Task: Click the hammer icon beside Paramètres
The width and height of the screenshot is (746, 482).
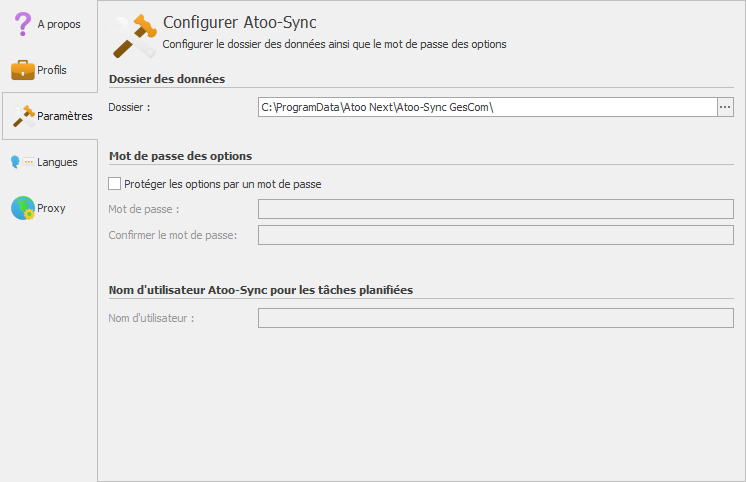Action: coord(23,117)
